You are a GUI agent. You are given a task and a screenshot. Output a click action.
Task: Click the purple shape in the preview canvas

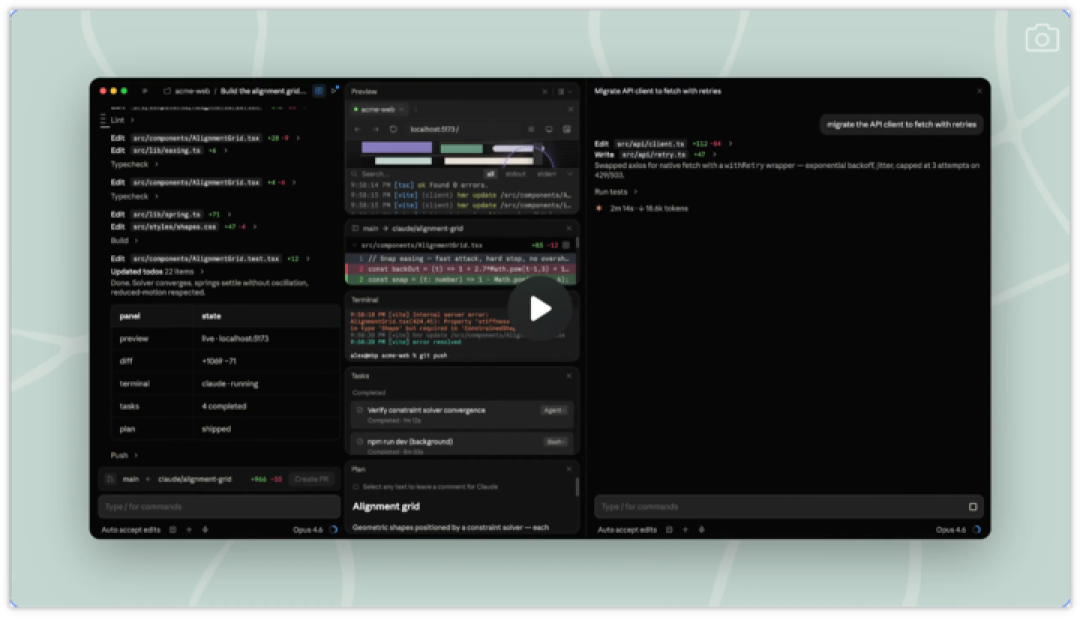click(397, 147)
